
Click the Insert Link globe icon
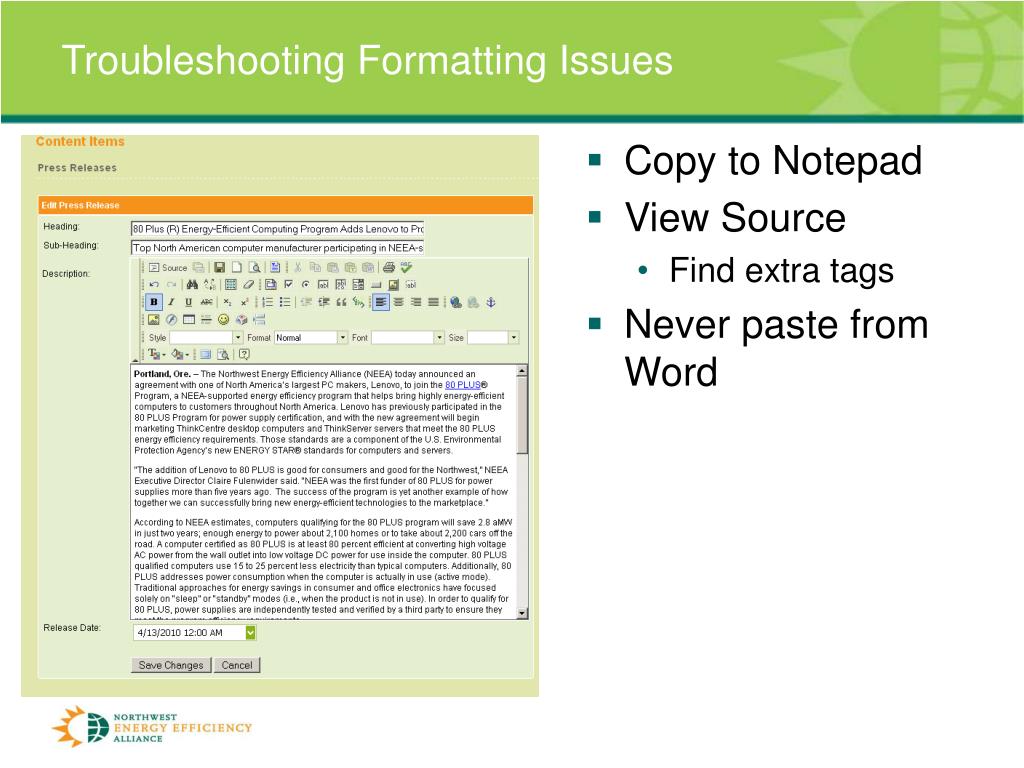(456, 302)
